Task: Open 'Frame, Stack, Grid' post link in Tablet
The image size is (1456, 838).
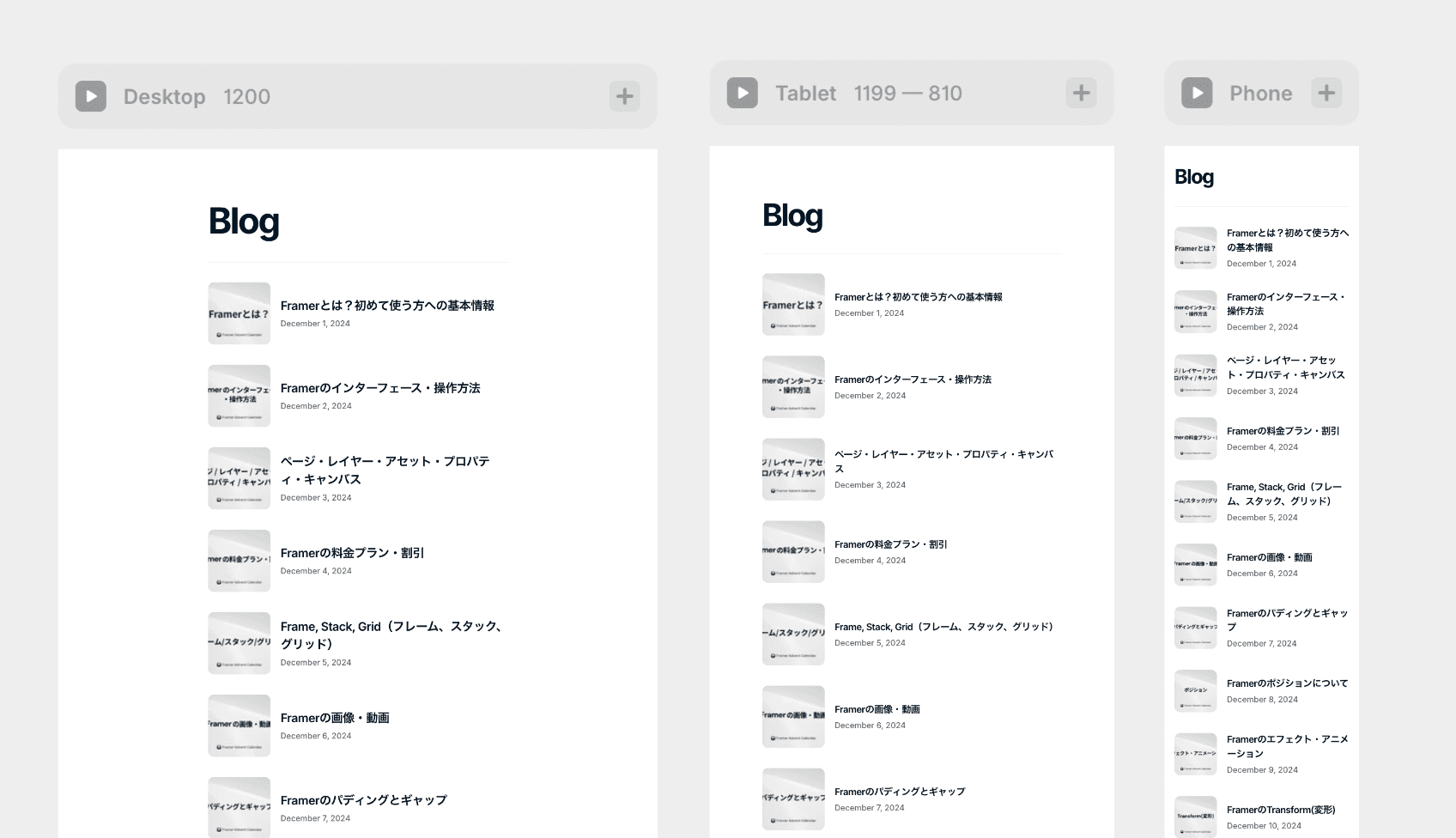Action: [x=946, y=627]
